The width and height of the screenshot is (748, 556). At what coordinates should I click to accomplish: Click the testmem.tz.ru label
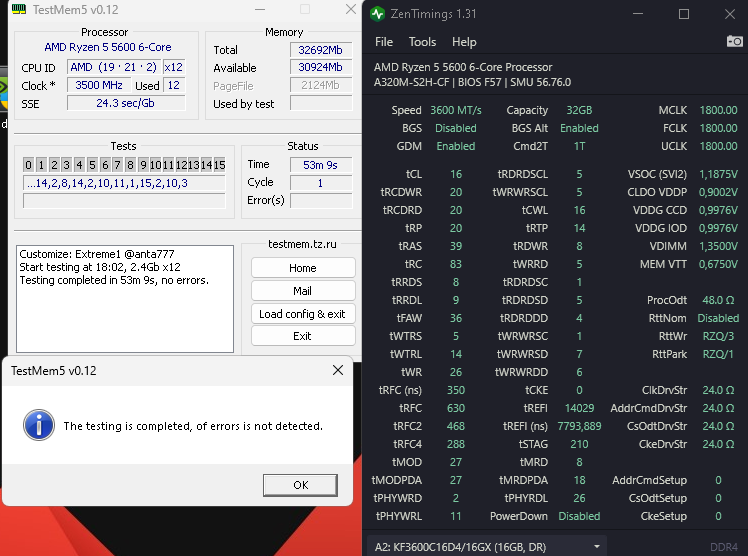point(302,244)
